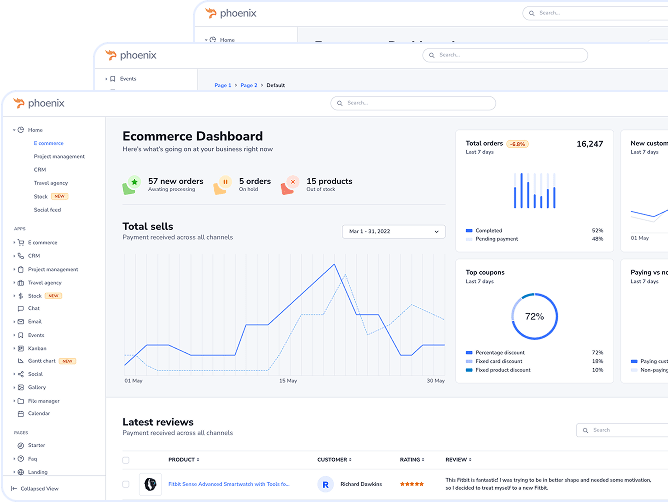This screenshot has width=668, height=502.
Task: Click the Richard Dawkins customer name
Action: coord(361,484)
